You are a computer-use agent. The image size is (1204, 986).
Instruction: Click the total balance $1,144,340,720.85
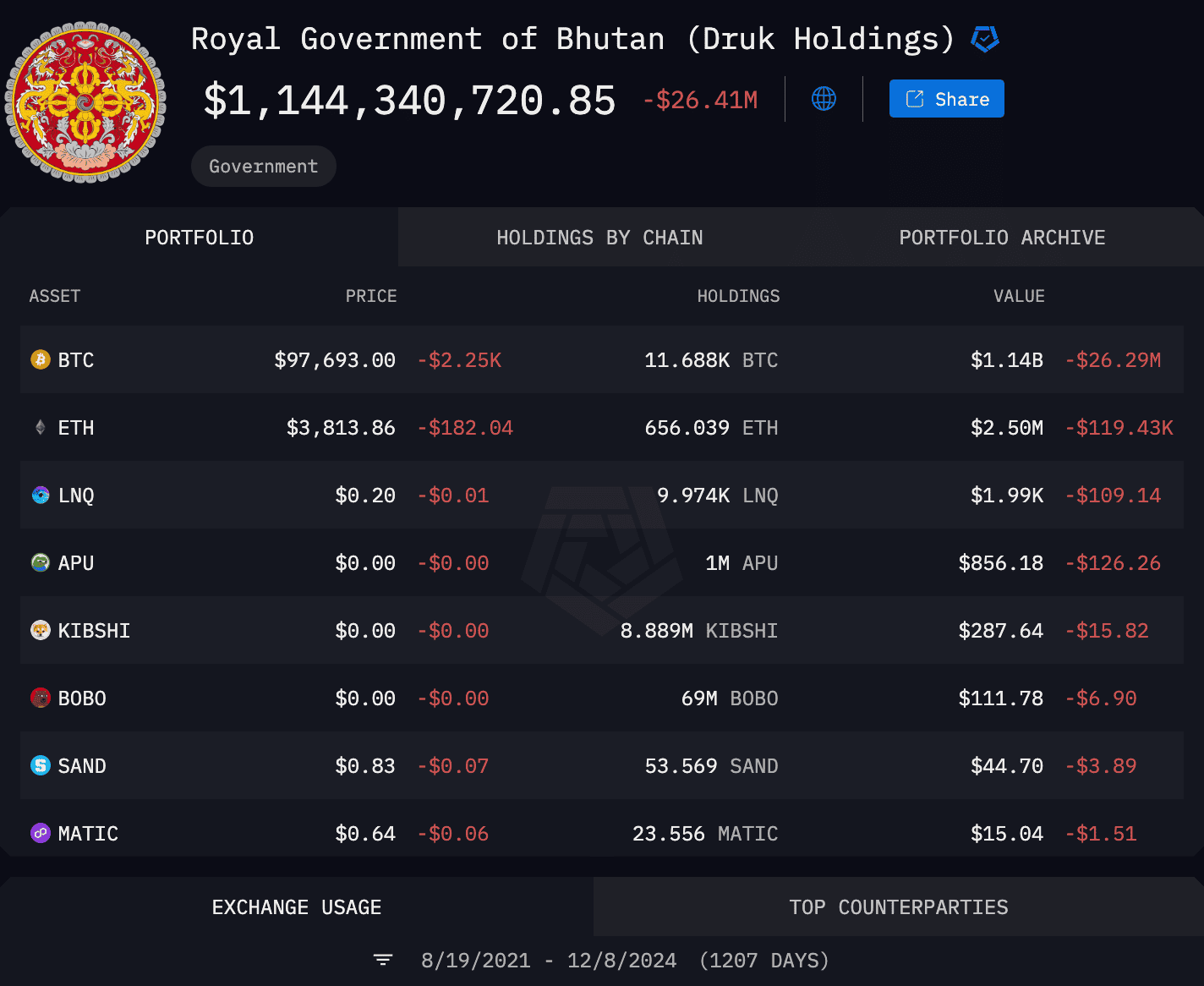[410, 101]
